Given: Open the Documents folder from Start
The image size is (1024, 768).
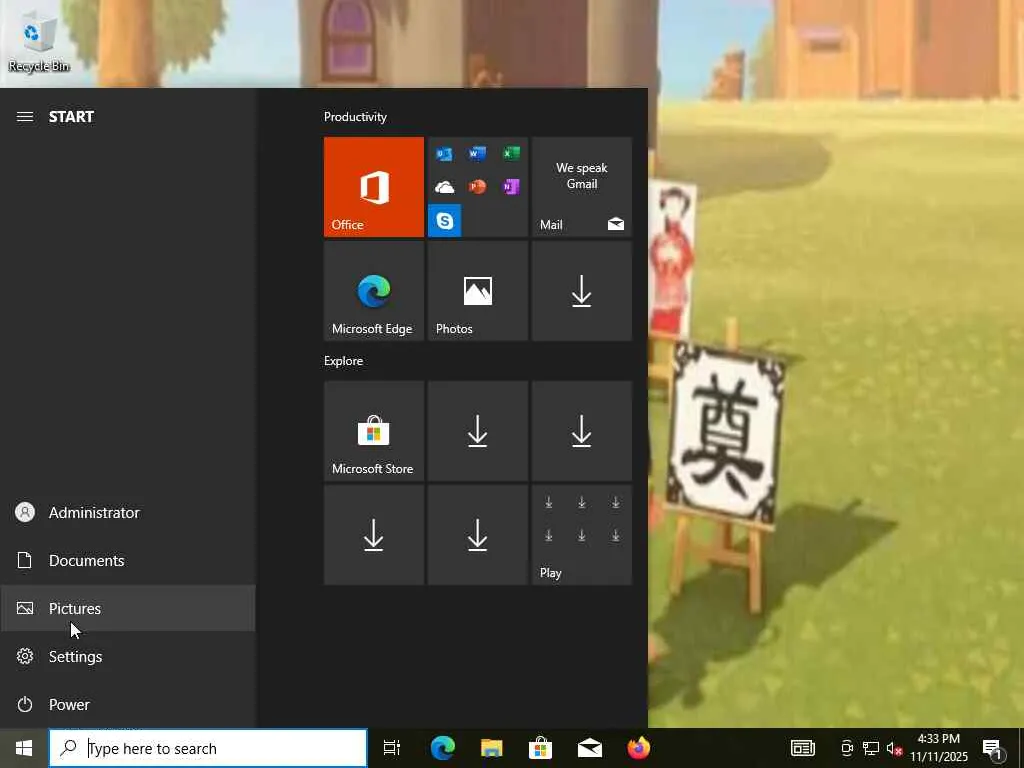Looking at the screenshot, I should tap(128, 560).
